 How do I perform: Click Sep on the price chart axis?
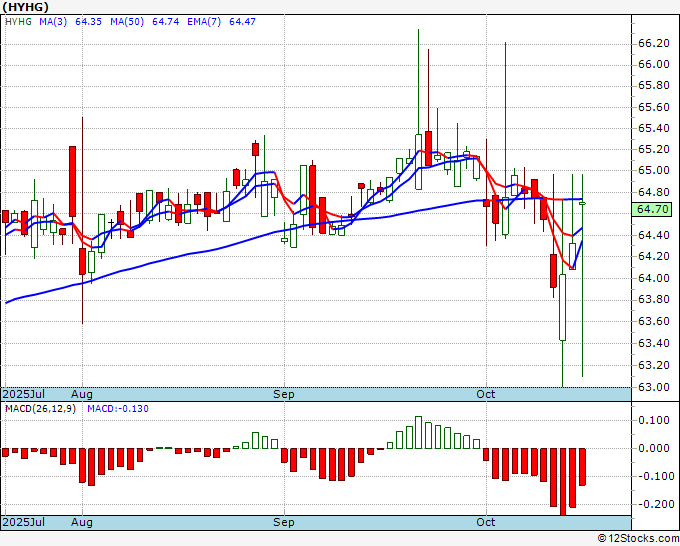(284, 394)
